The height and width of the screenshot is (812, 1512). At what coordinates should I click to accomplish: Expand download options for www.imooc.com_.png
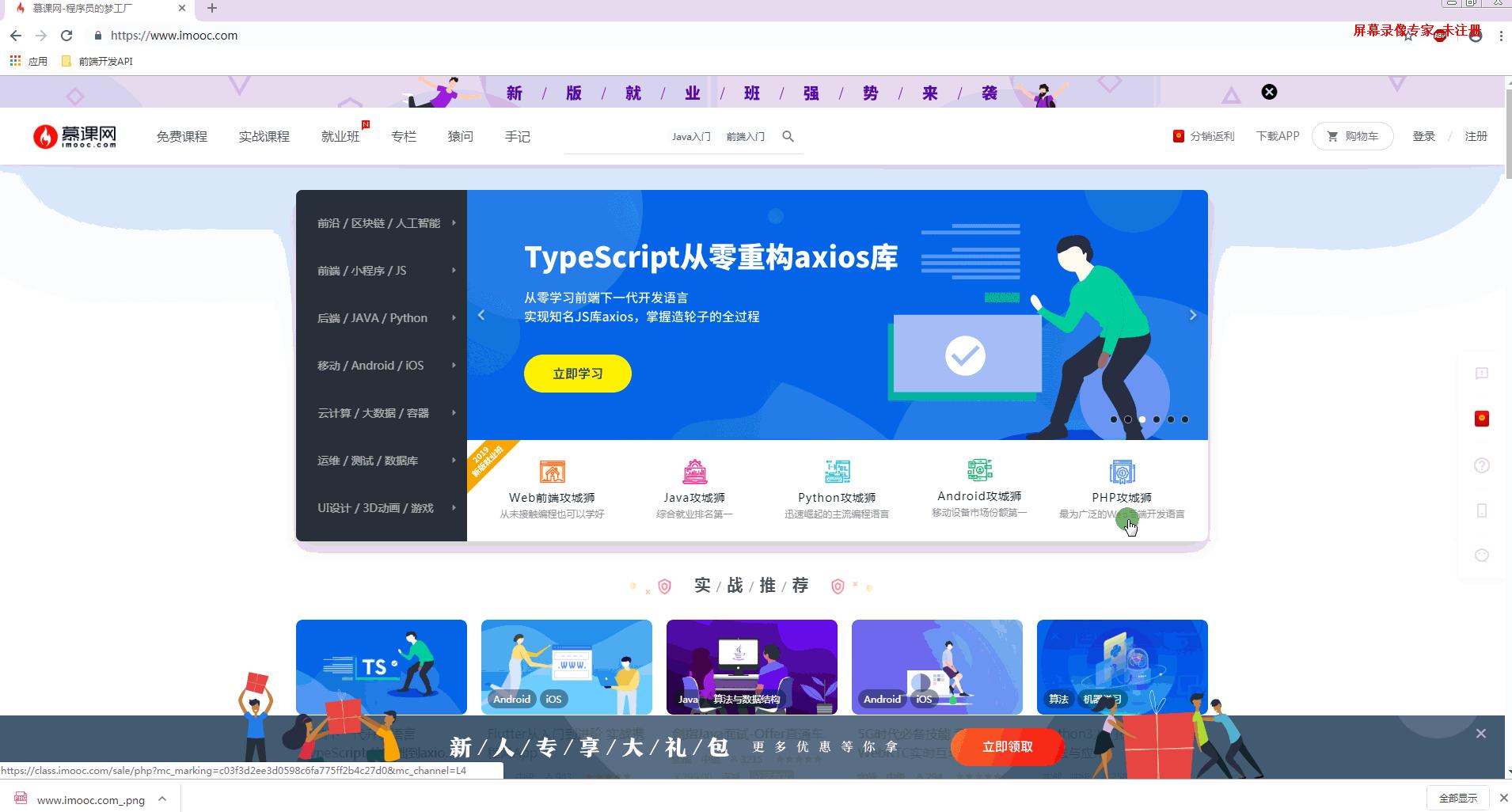(162, 799)
